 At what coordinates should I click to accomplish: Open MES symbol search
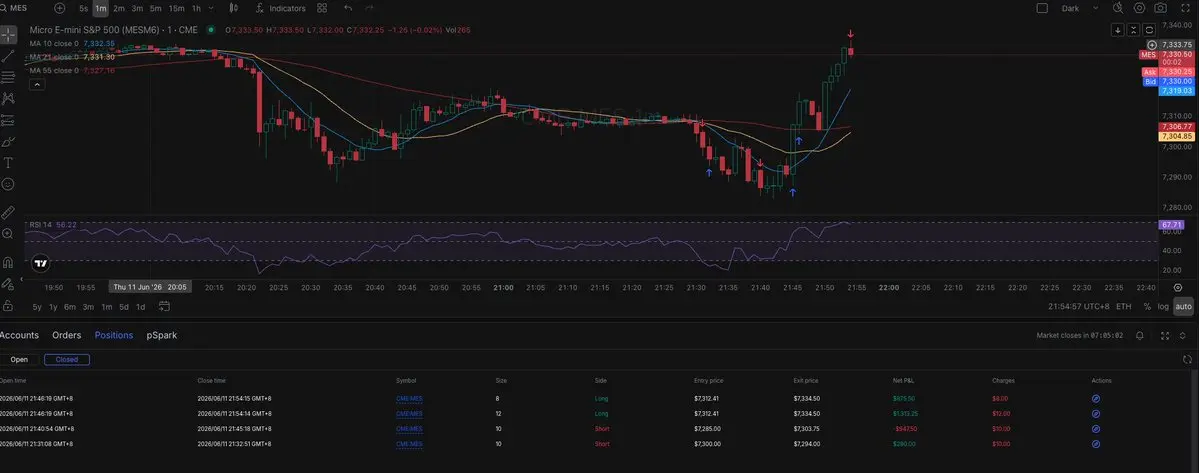click(15, 8)
